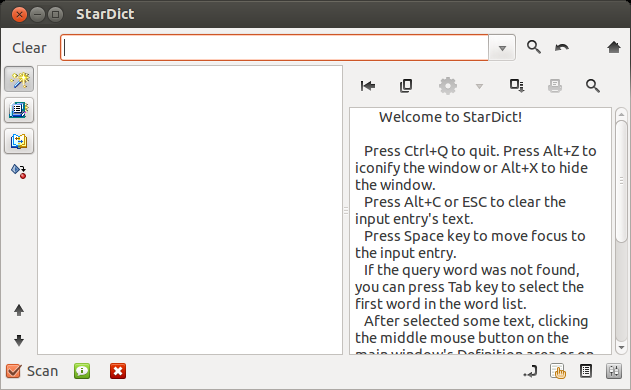Maximize the StarDict window

[56, 14]
